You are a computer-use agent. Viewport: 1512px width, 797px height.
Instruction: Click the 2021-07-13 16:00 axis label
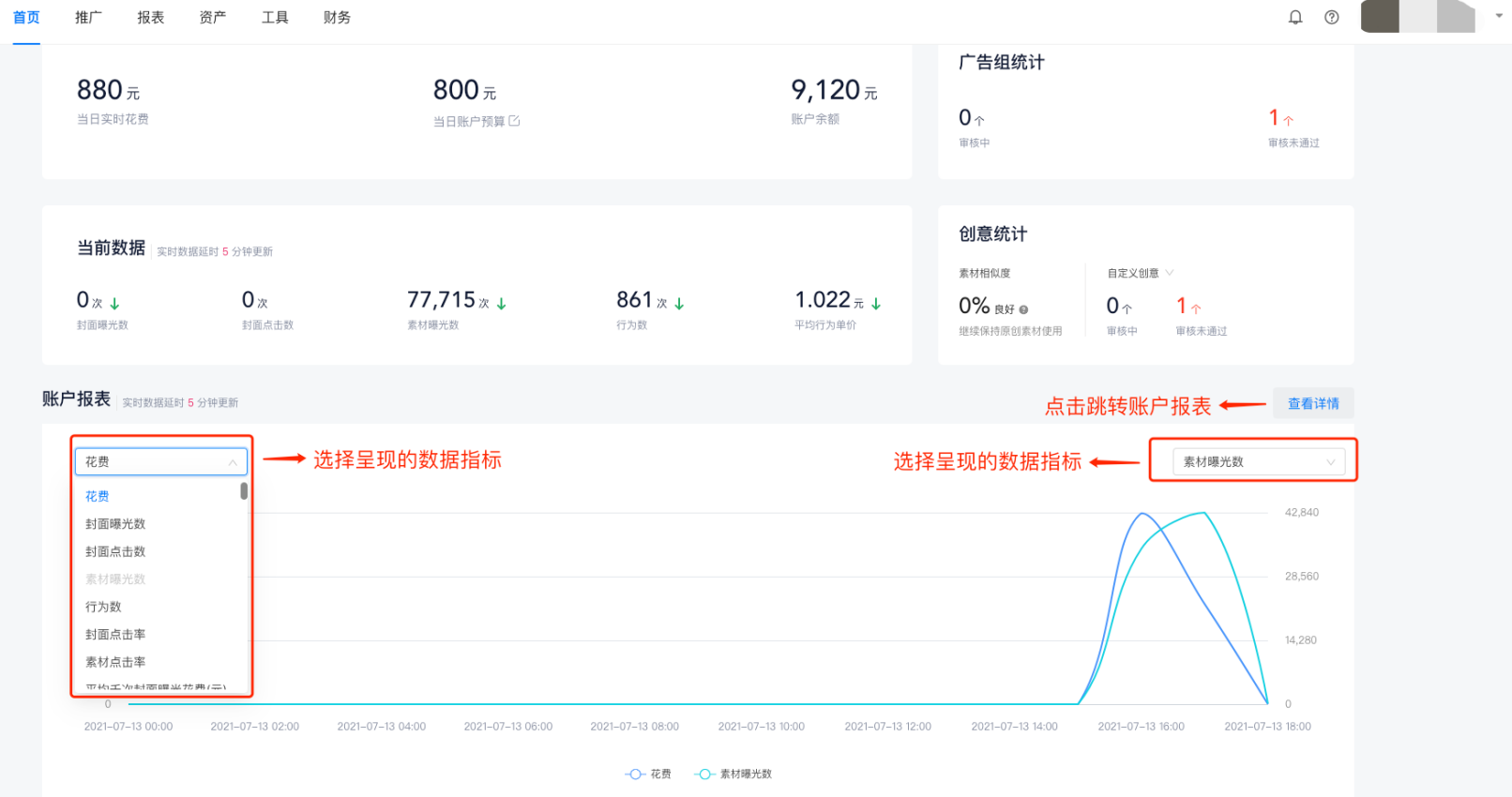[1141, 727]
